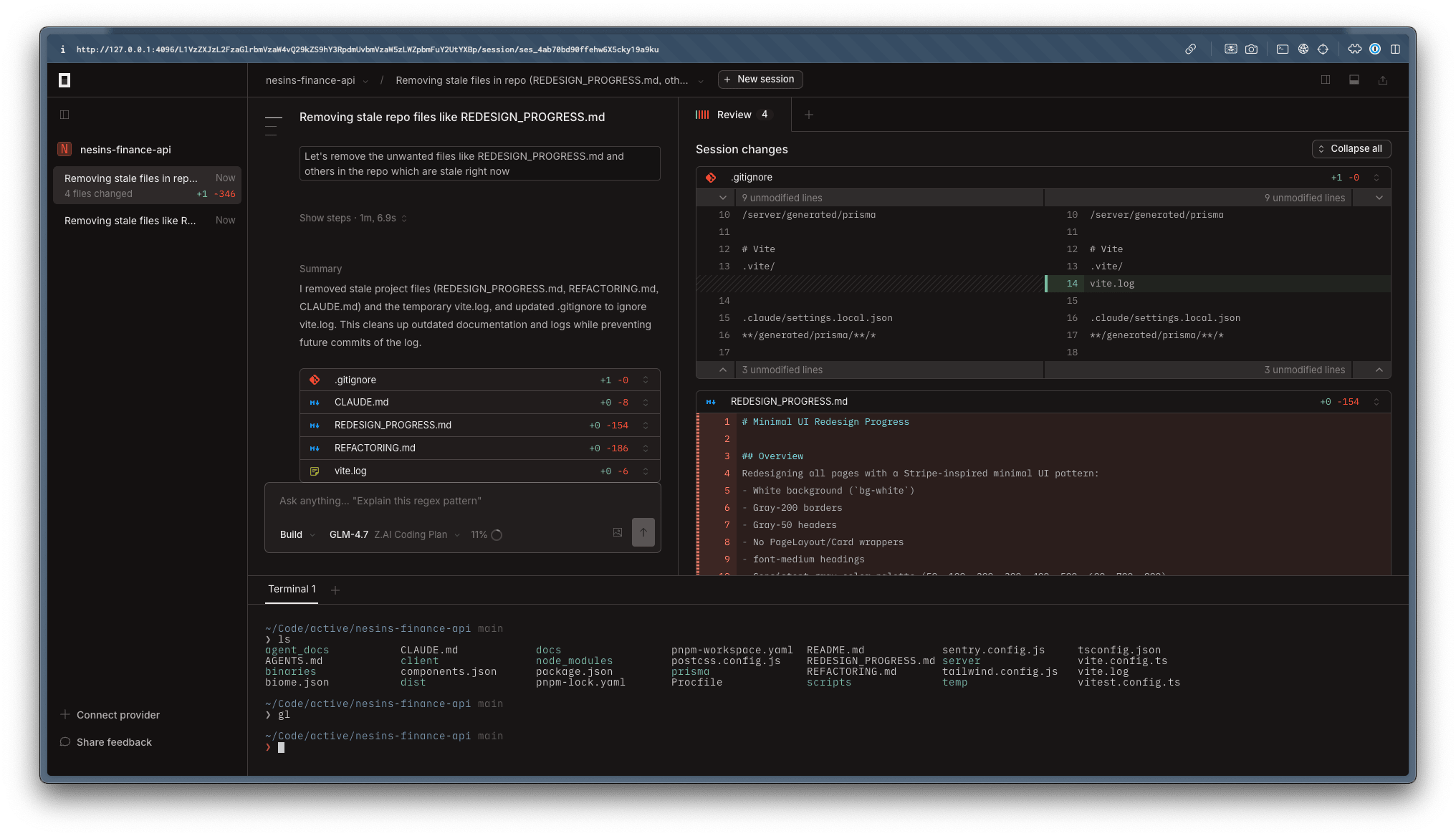Click the New session button
This screenshot has width=1456, height=836.
(x=760, y=80)
